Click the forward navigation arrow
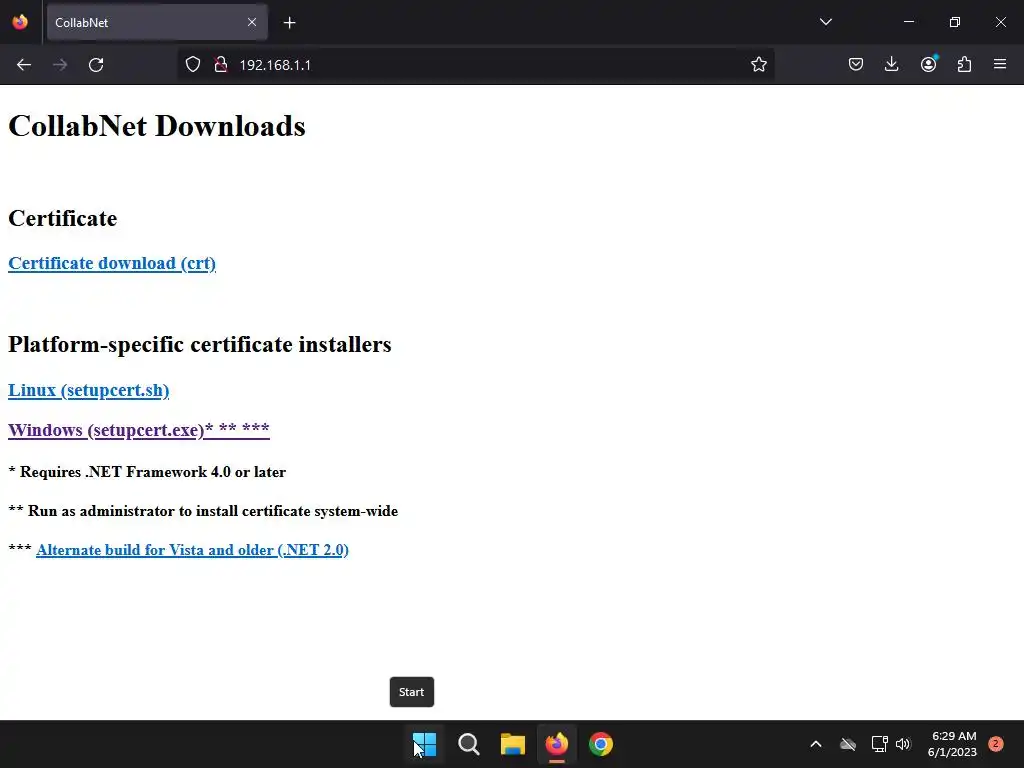1024x768 pixels. coord(60,65)
